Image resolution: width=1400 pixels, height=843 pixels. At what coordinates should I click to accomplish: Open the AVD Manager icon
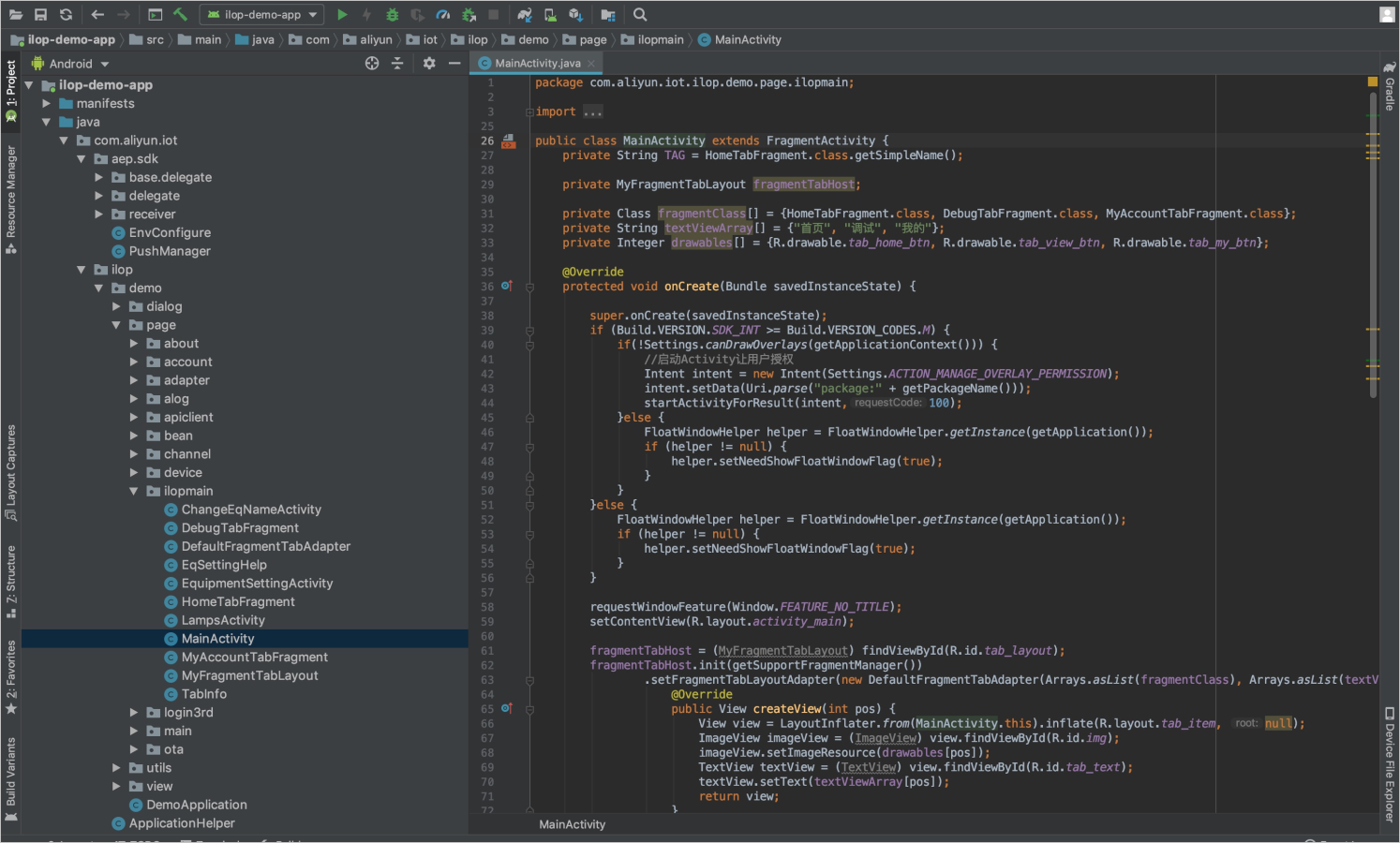(x=550, y=14)
